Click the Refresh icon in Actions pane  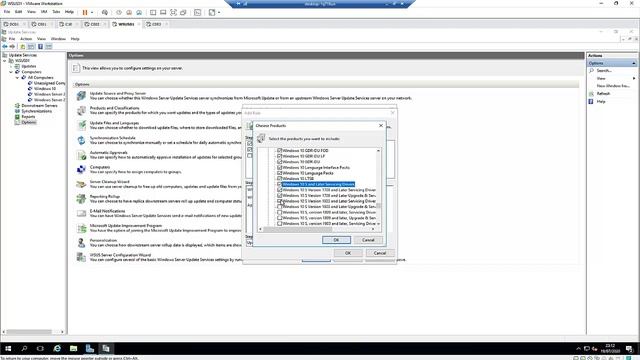click(591, 93)
